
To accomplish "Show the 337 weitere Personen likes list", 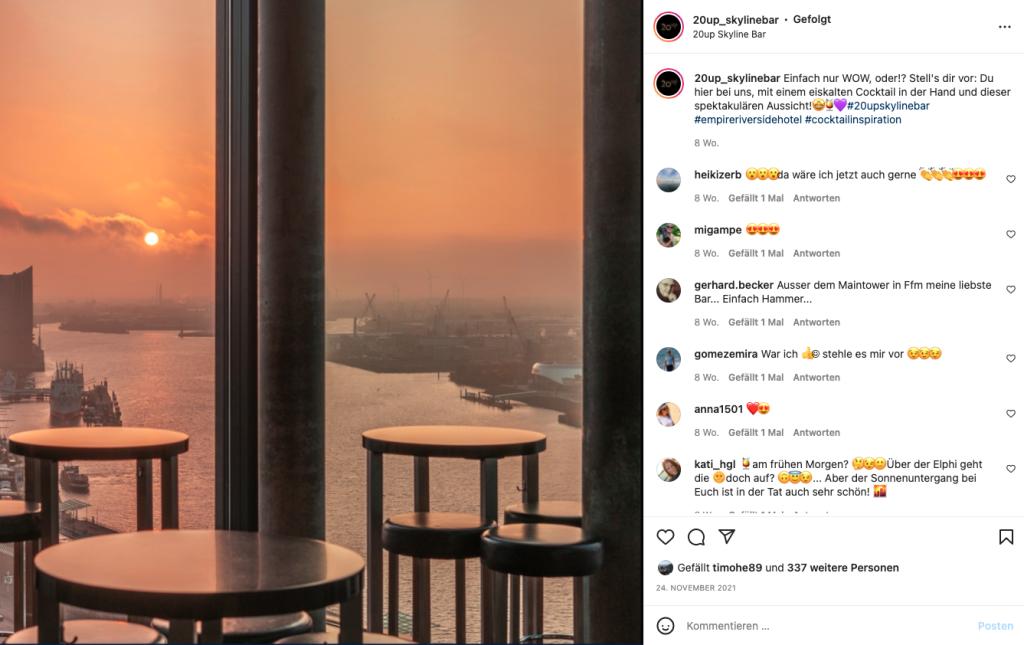I will point(843,568).
